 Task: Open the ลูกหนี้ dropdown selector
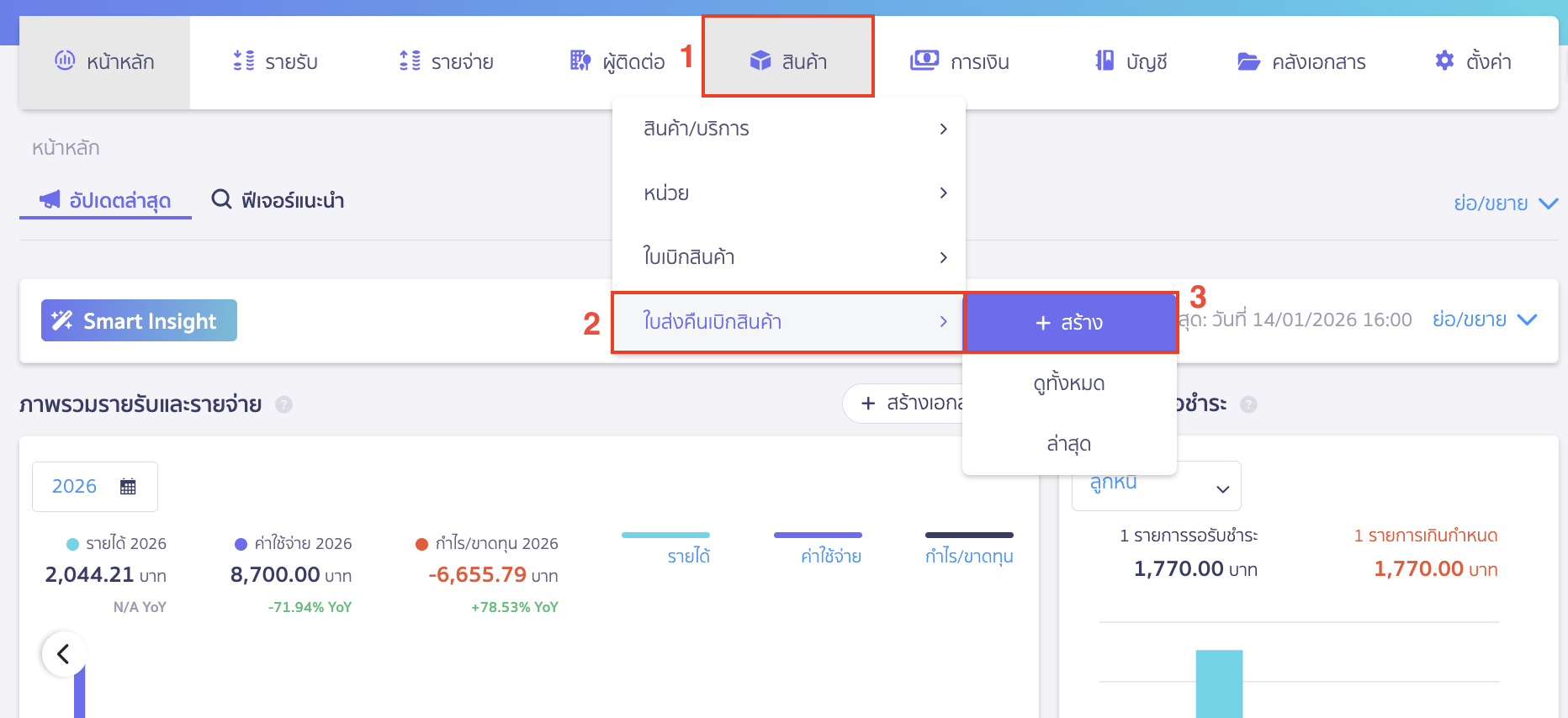click(x=1156, y=486)
